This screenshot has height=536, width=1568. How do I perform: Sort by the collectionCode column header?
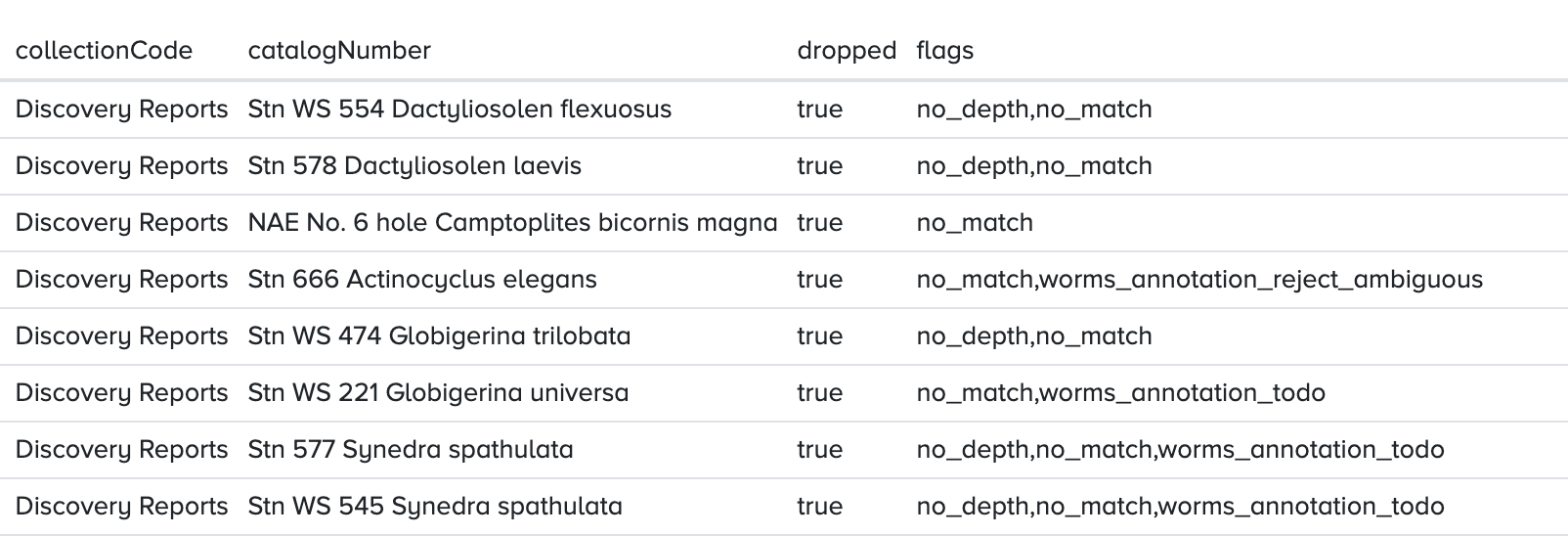pos(104,51)
